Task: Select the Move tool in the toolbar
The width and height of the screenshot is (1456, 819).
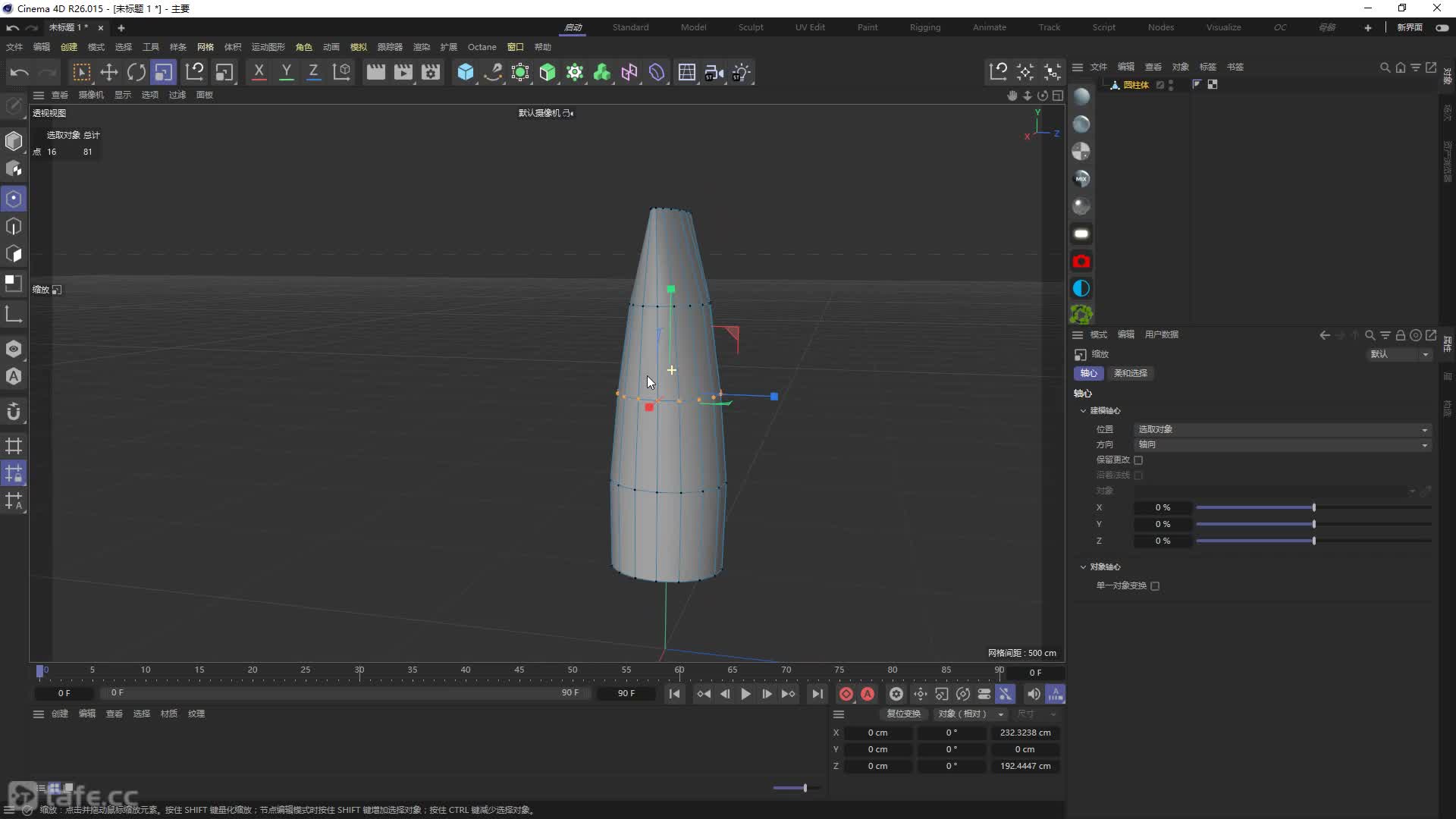Action: pyautogui.click(x=109, y=72)
